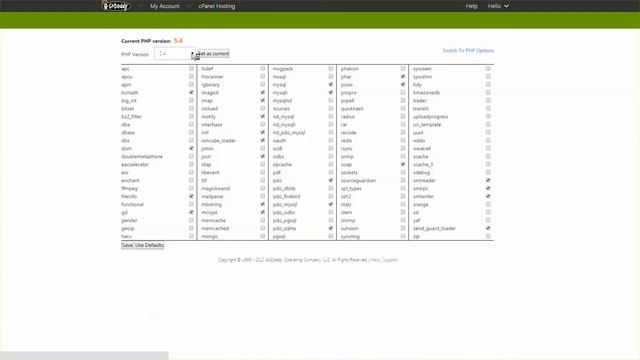
Task: Click the Set as current button
Action: click(213, 53)
